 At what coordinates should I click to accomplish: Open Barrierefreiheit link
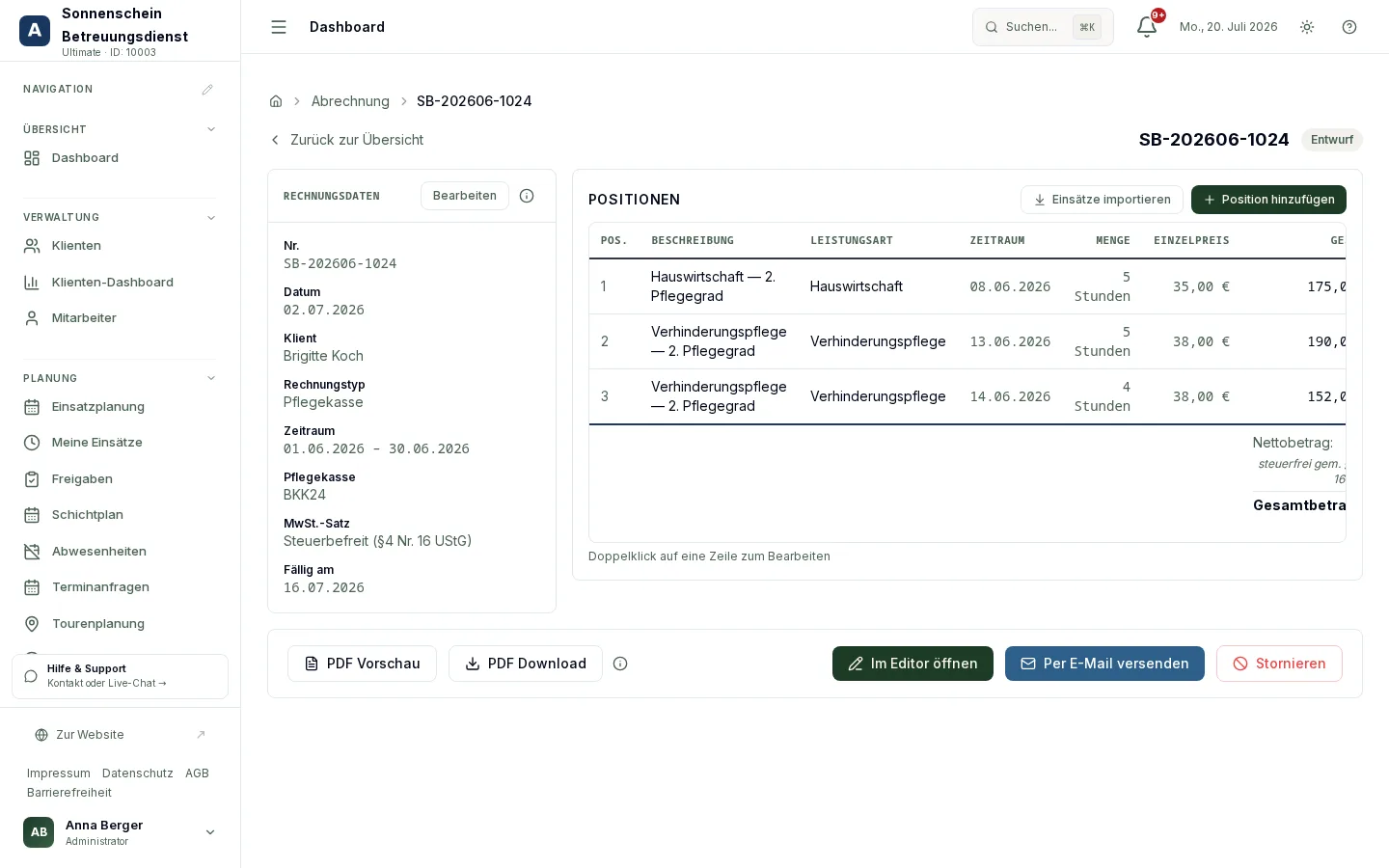[x=69, y=793]
